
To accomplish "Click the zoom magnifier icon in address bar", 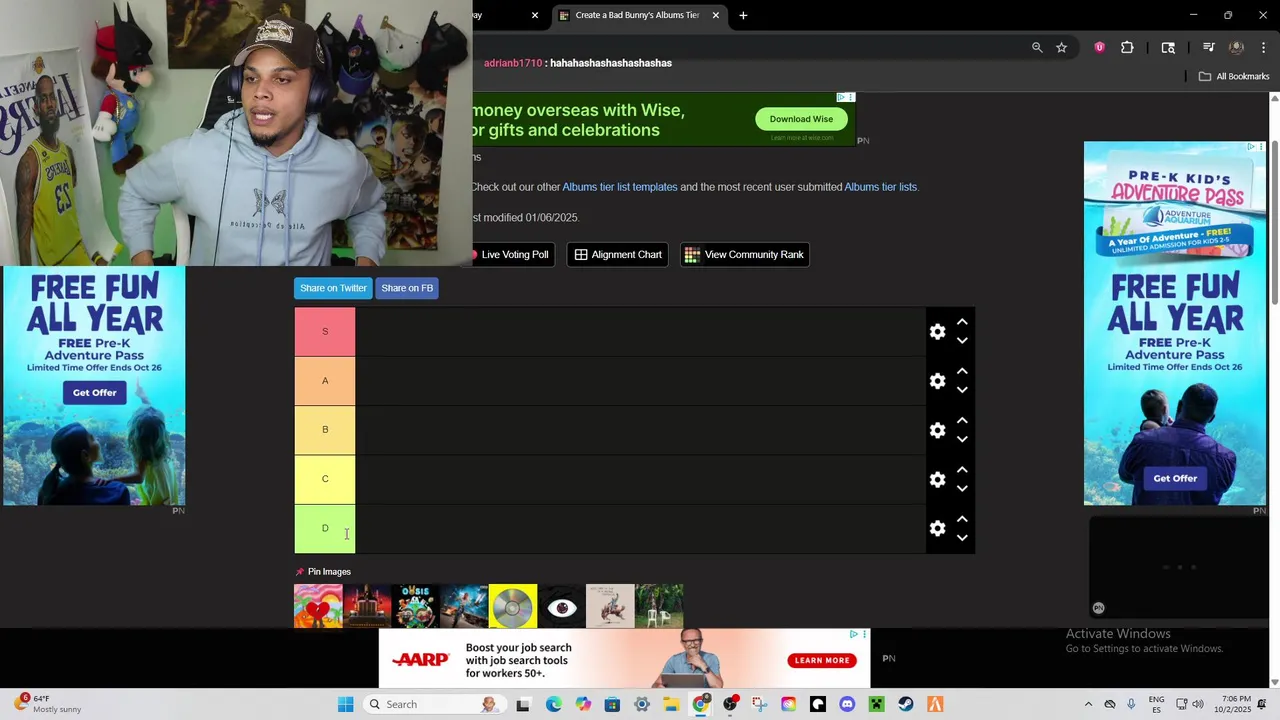I will click(1037, 47).
